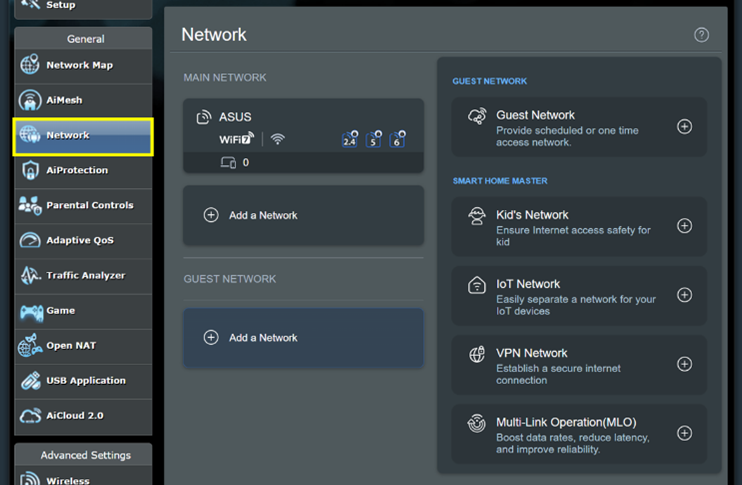Expand Guest Network with plus button
The image size is (742, 485).
[684, 127]
